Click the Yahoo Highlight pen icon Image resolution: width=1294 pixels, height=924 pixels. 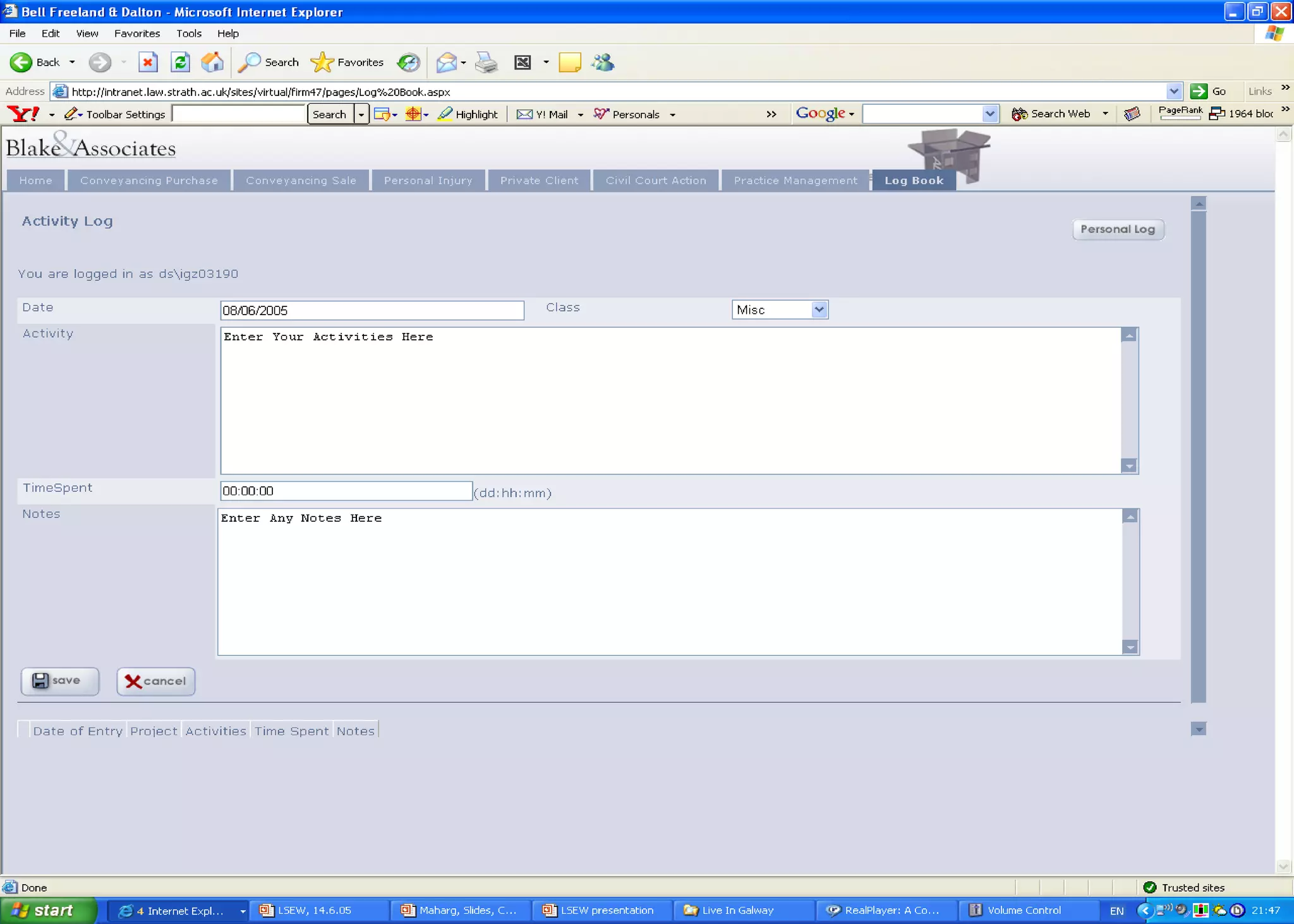pos(445,114)
